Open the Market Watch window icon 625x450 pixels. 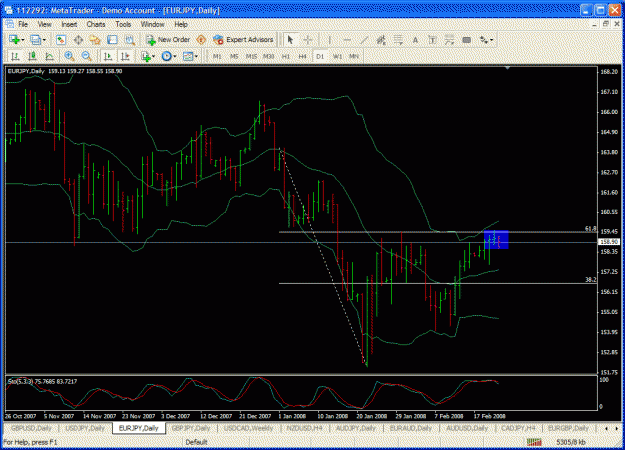(x=61, y=40)
